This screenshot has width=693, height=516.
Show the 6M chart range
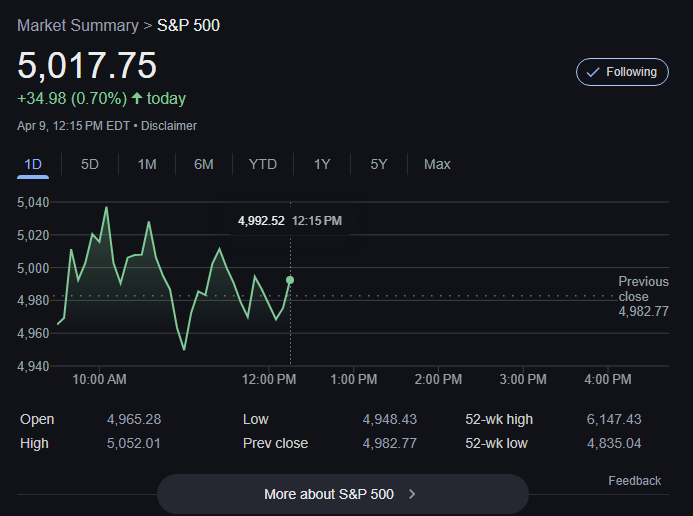click(203, 164)
